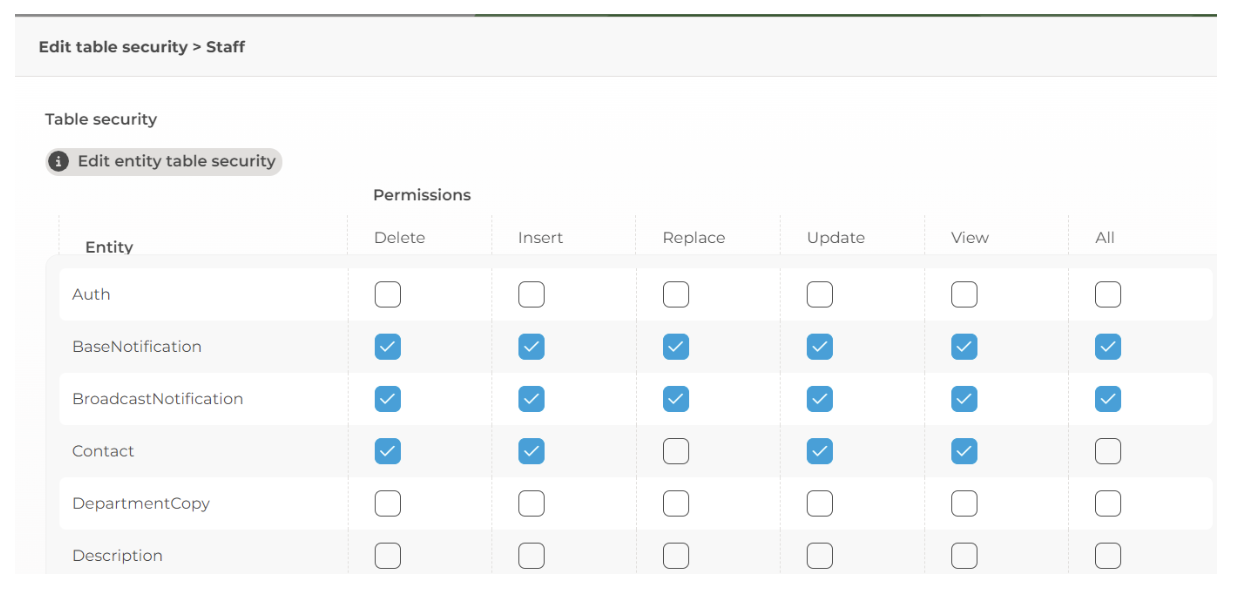This screenshot has width=1258, height=602.
Task: Select the BroadcastNotification entity name
Action: click(x=157, y=399)
